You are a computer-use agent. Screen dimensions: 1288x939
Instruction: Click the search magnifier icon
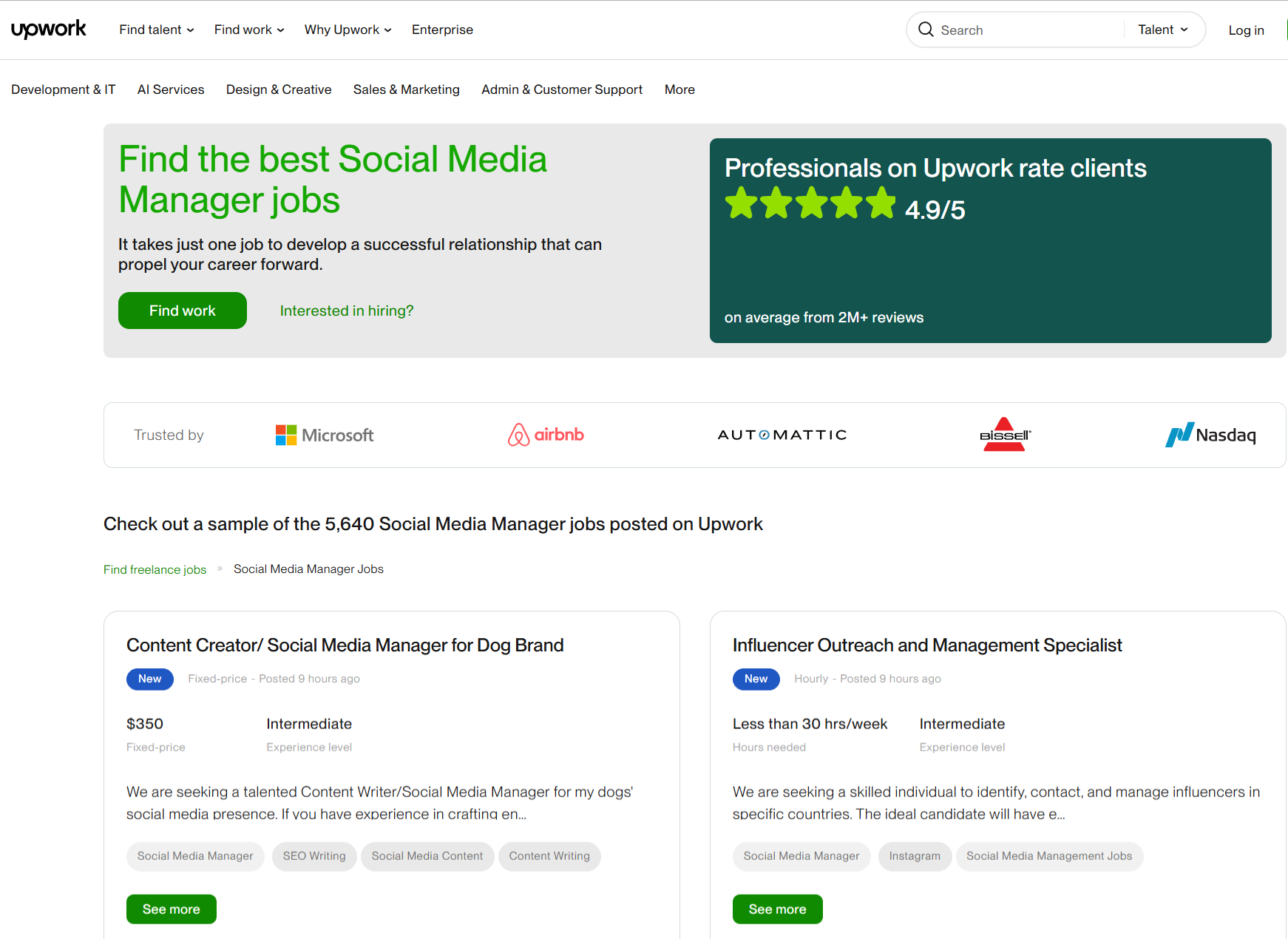[926, 30]
